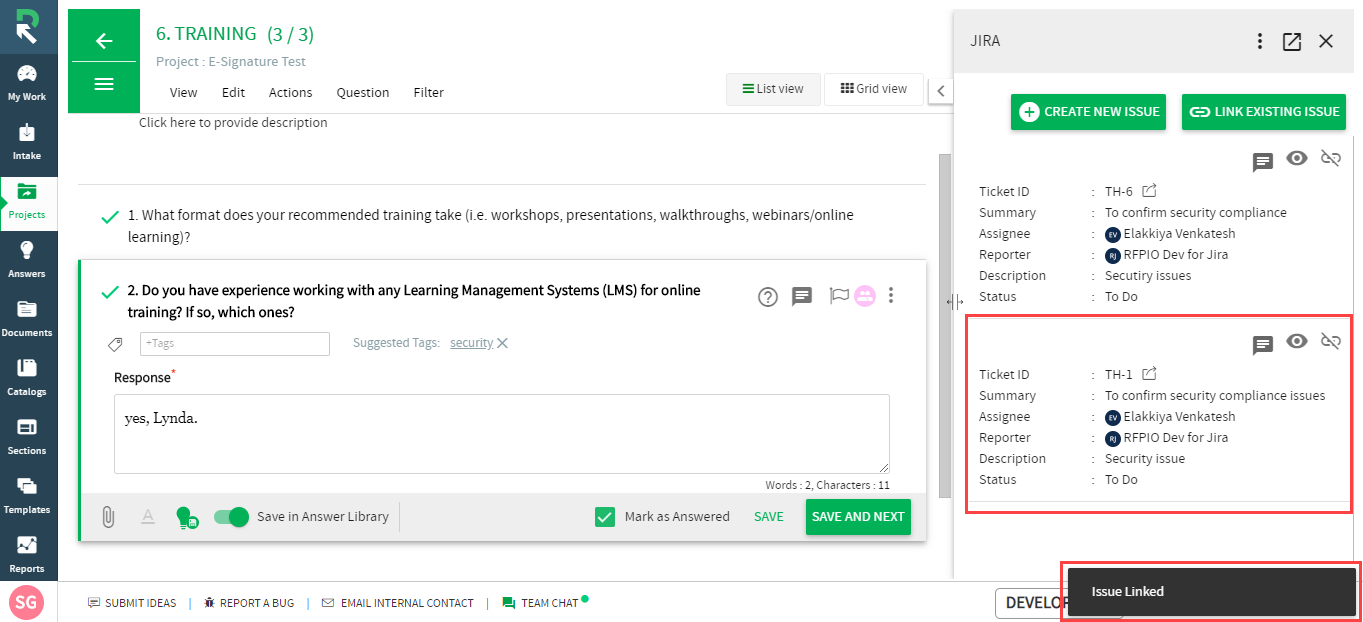
Task: Open the green hamburger menu
Action: [x=104, y=85]
